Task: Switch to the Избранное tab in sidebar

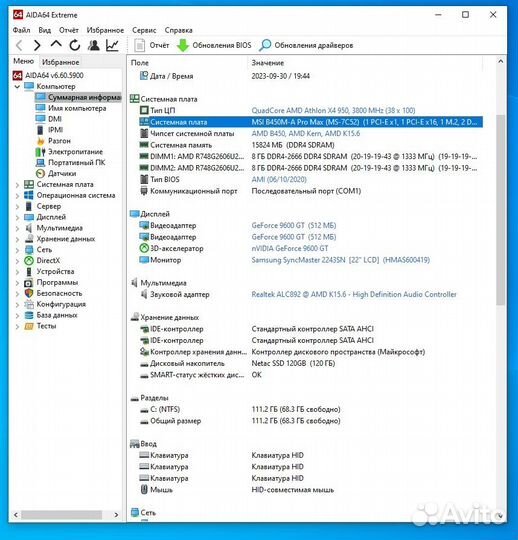Action: pos(60,62)
